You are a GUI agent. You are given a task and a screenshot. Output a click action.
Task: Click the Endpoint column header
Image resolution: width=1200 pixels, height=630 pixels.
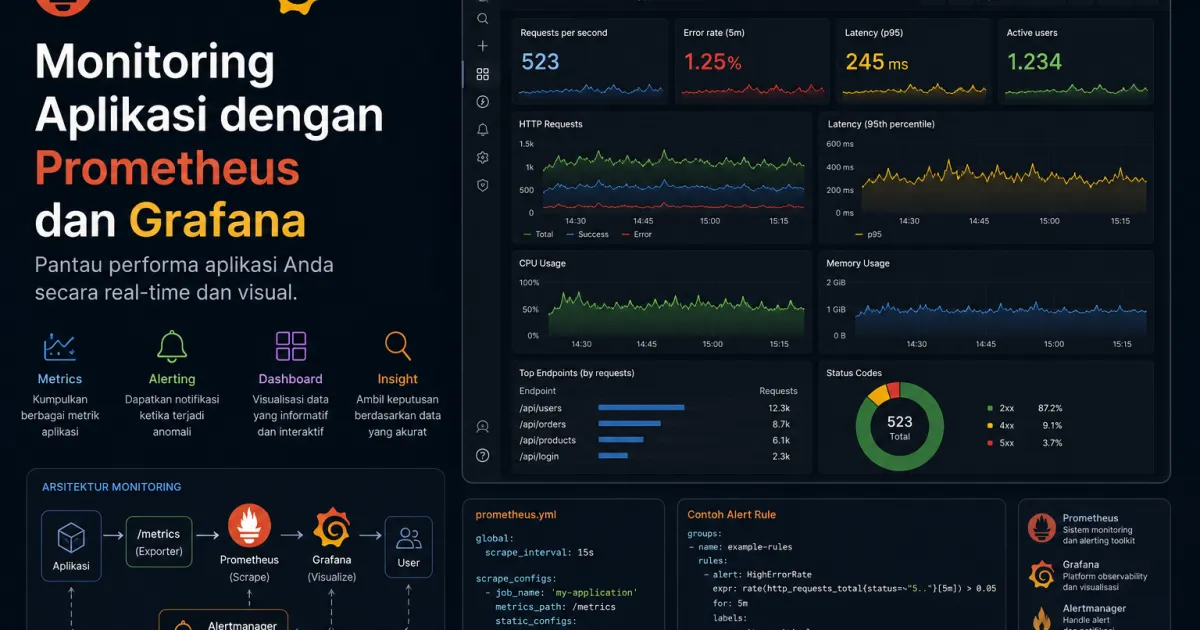pyautogui.click(x=538, y=391)
